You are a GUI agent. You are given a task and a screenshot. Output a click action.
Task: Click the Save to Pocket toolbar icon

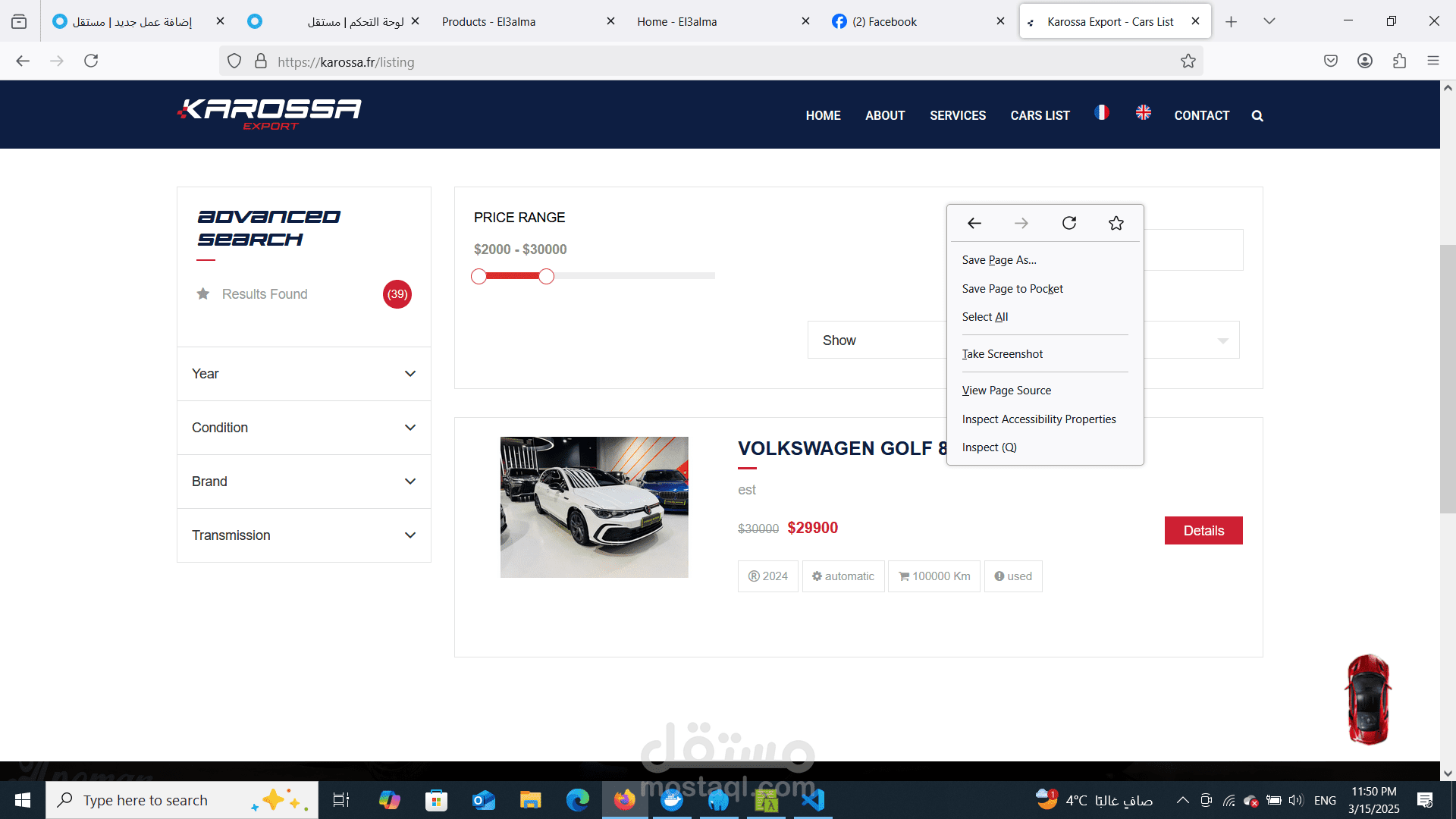[1331, 61]
